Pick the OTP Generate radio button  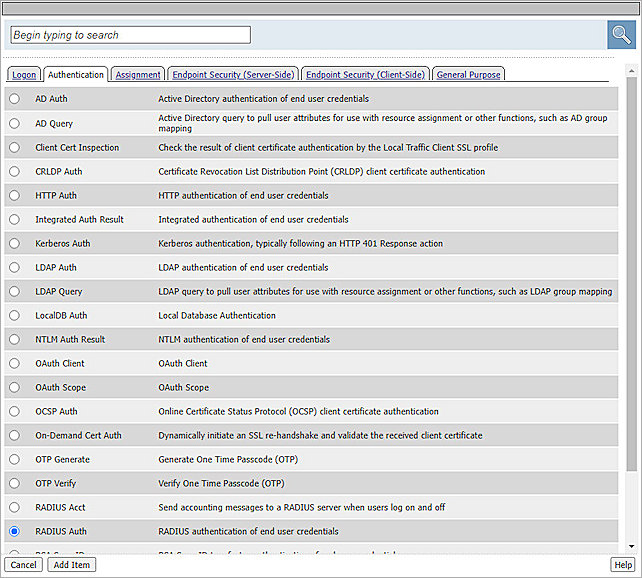[x=14, y=459]
